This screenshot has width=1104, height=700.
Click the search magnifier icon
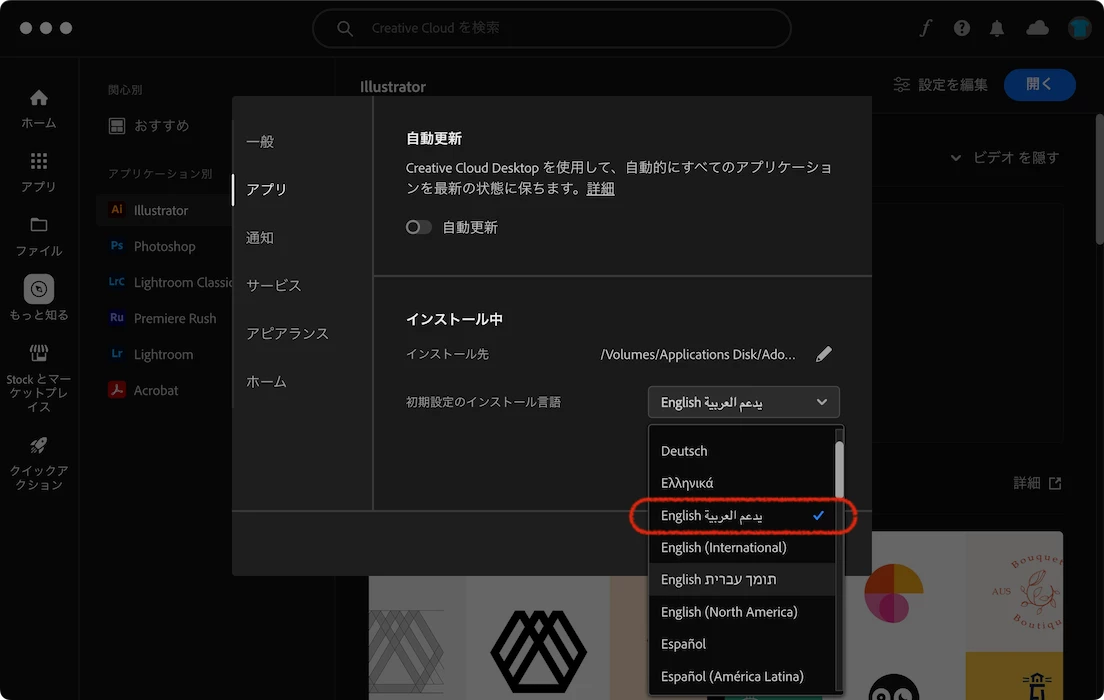[344, 28]
